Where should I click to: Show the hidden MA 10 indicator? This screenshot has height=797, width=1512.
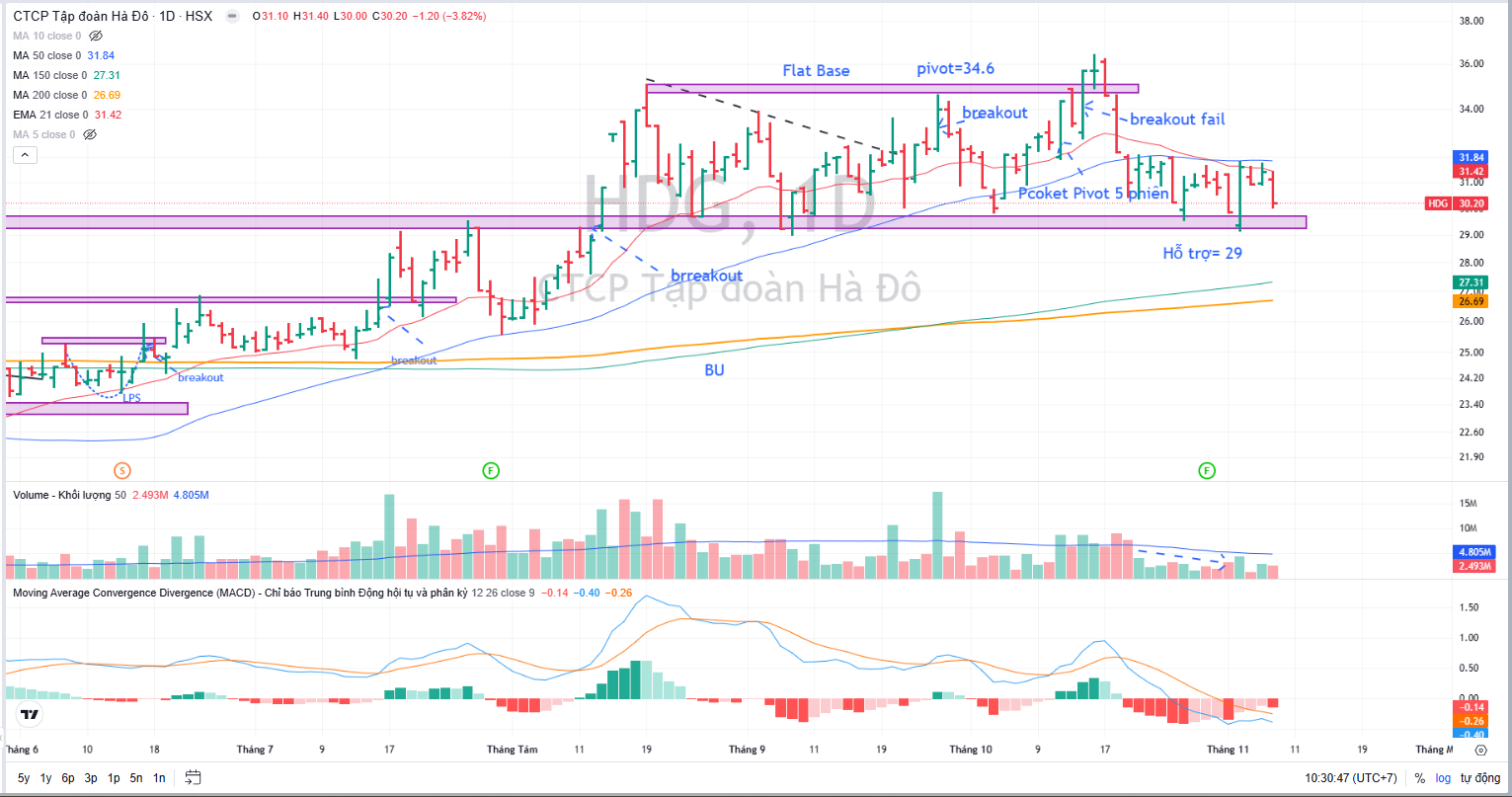[96, 36]
